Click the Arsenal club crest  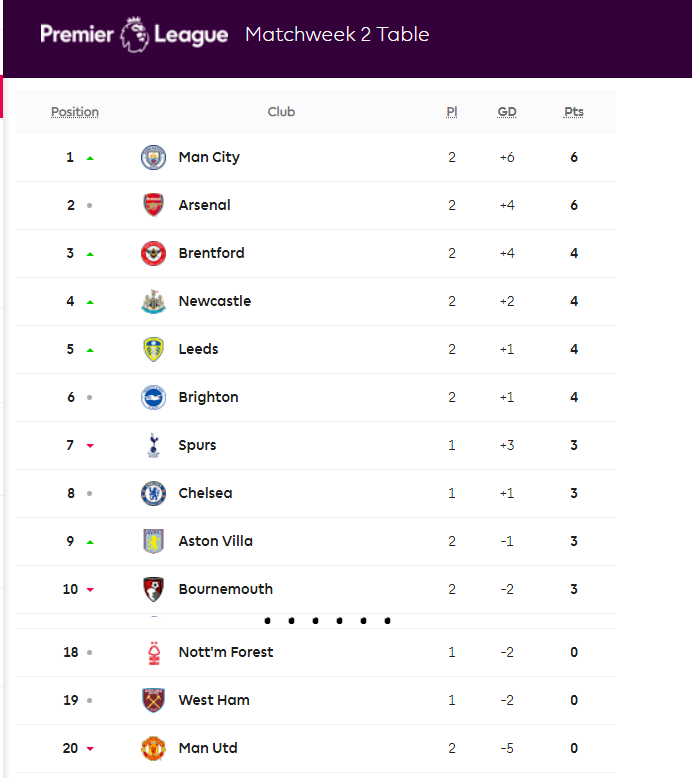(x=153, y=205)
